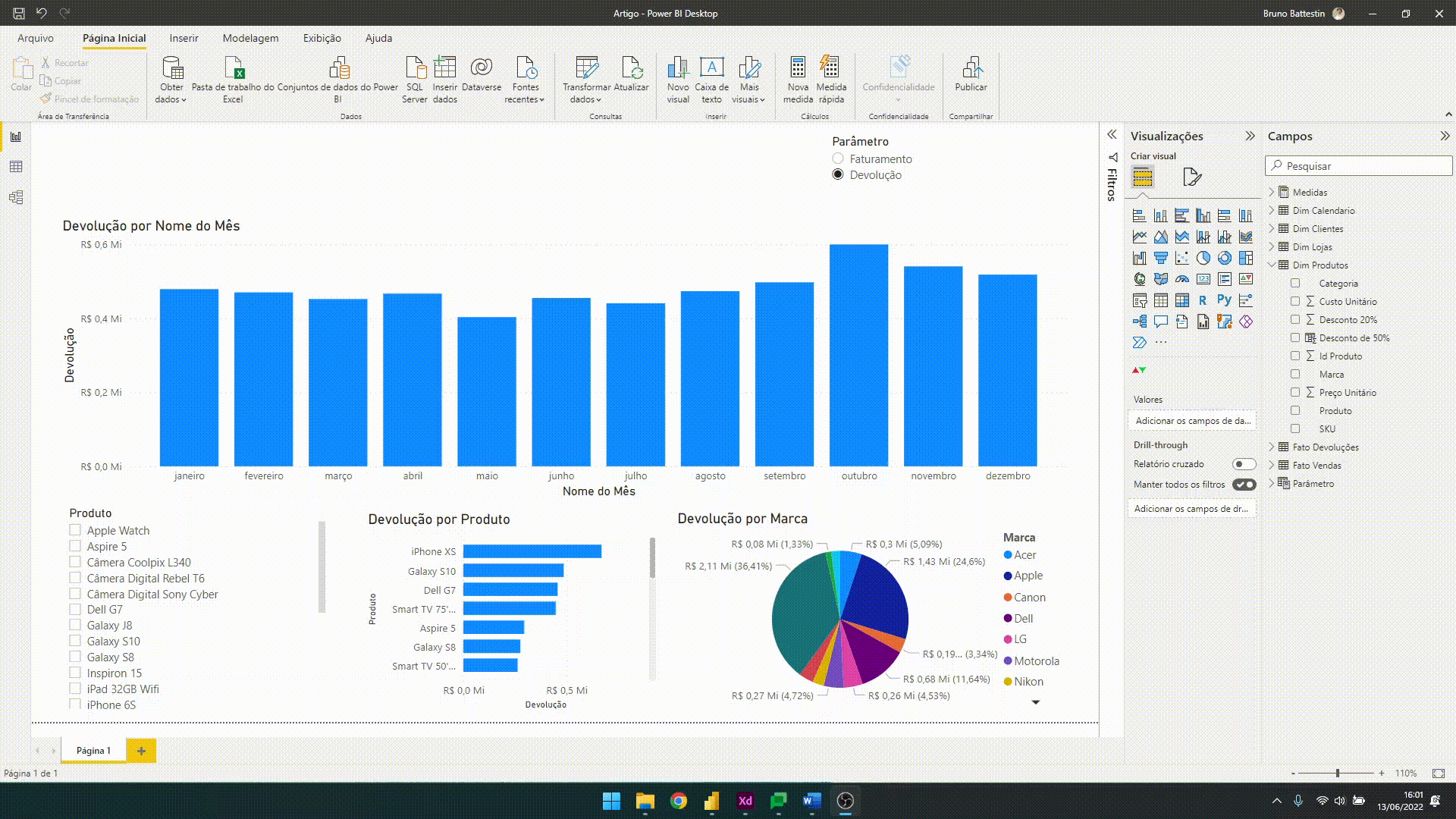The height and width of the screenshot is (819, 1456).
Task: Select the Power Apps visual icon
Action: 1246,322
